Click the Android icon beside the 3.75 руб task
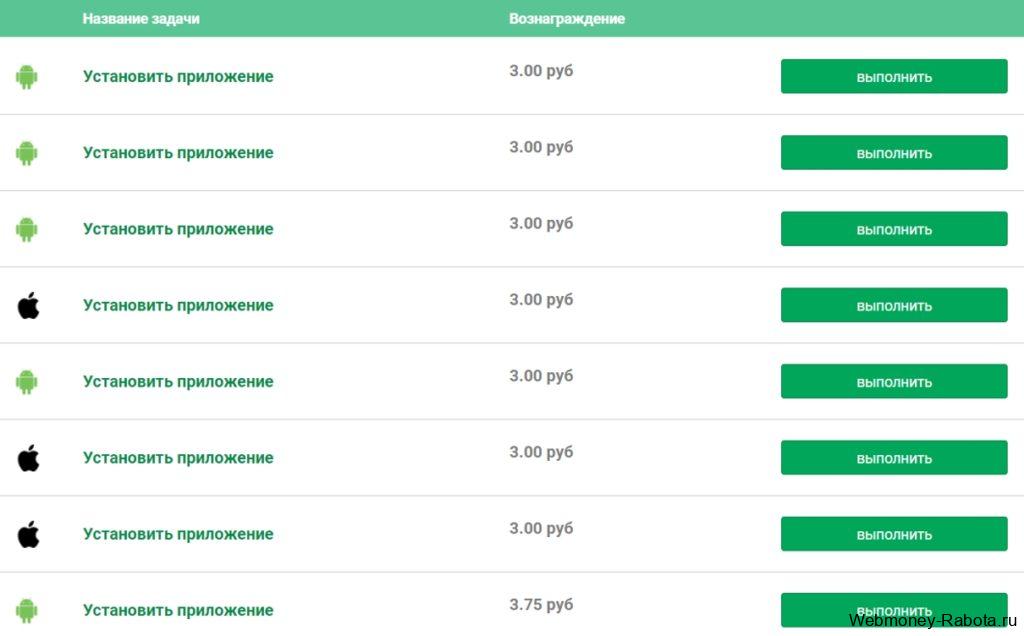 27,611
